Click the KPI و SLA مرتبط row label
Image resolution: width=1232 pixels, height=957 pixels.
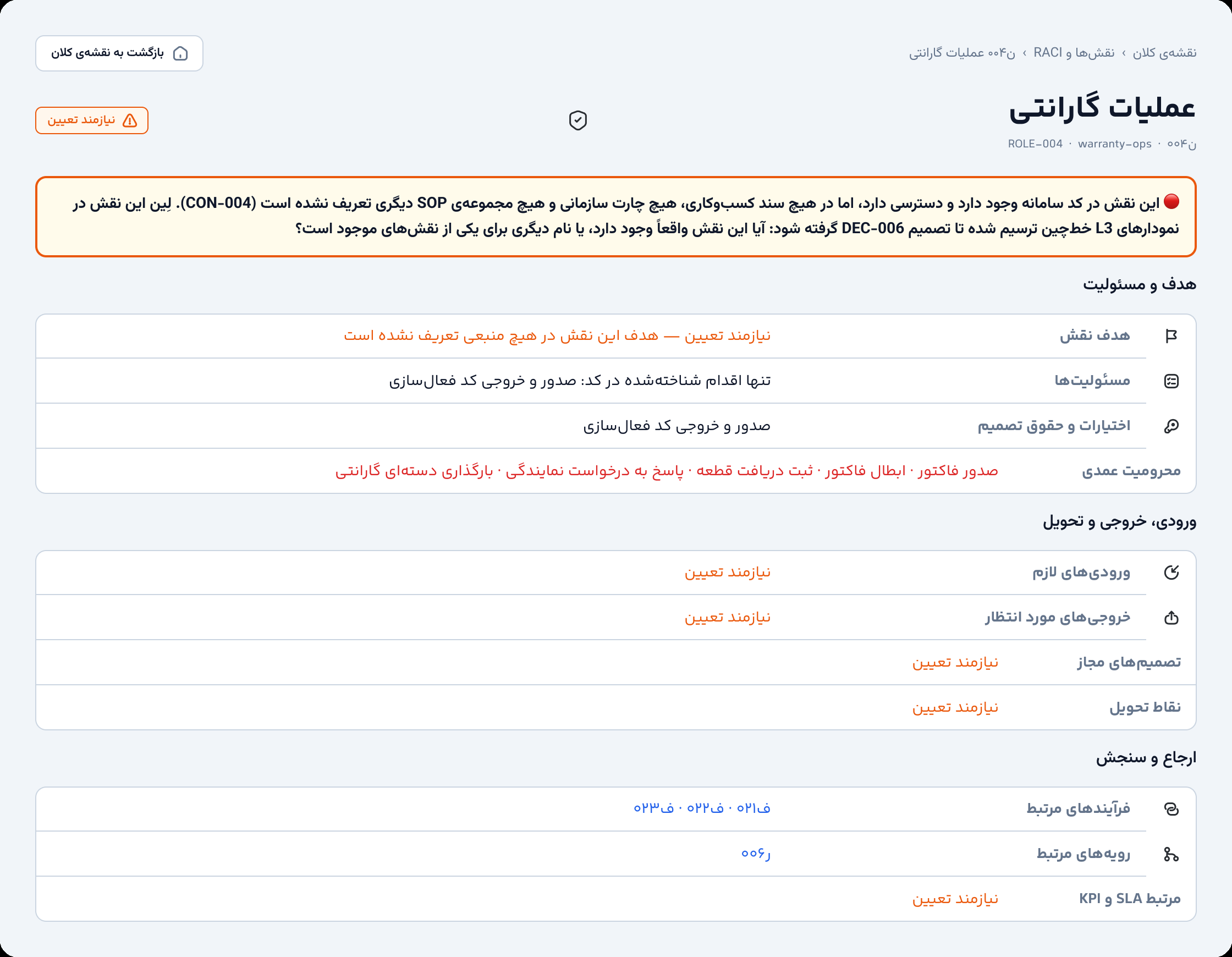[1130, 899]
